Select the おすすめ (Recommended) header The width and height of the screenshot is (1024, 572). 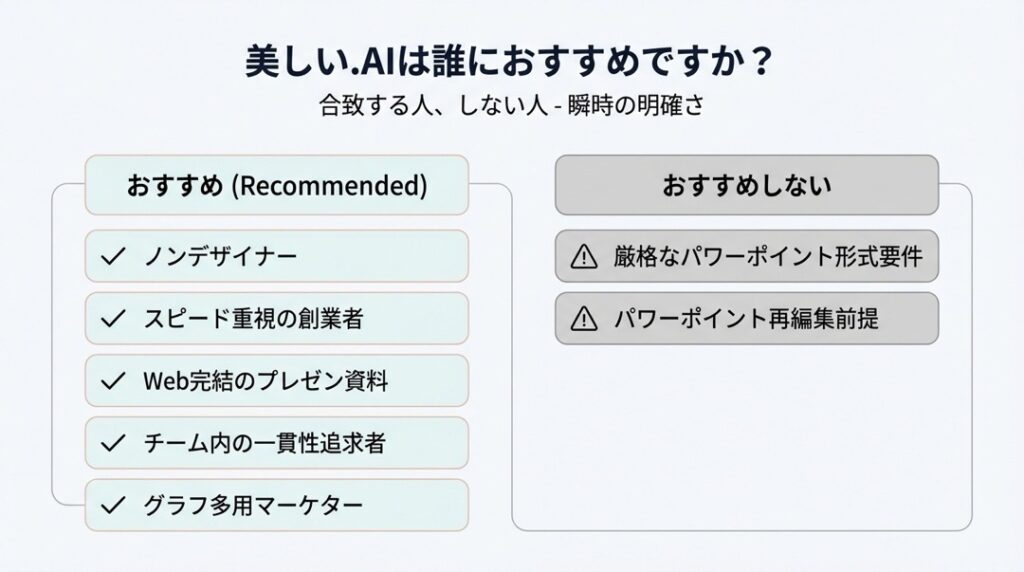276,185
